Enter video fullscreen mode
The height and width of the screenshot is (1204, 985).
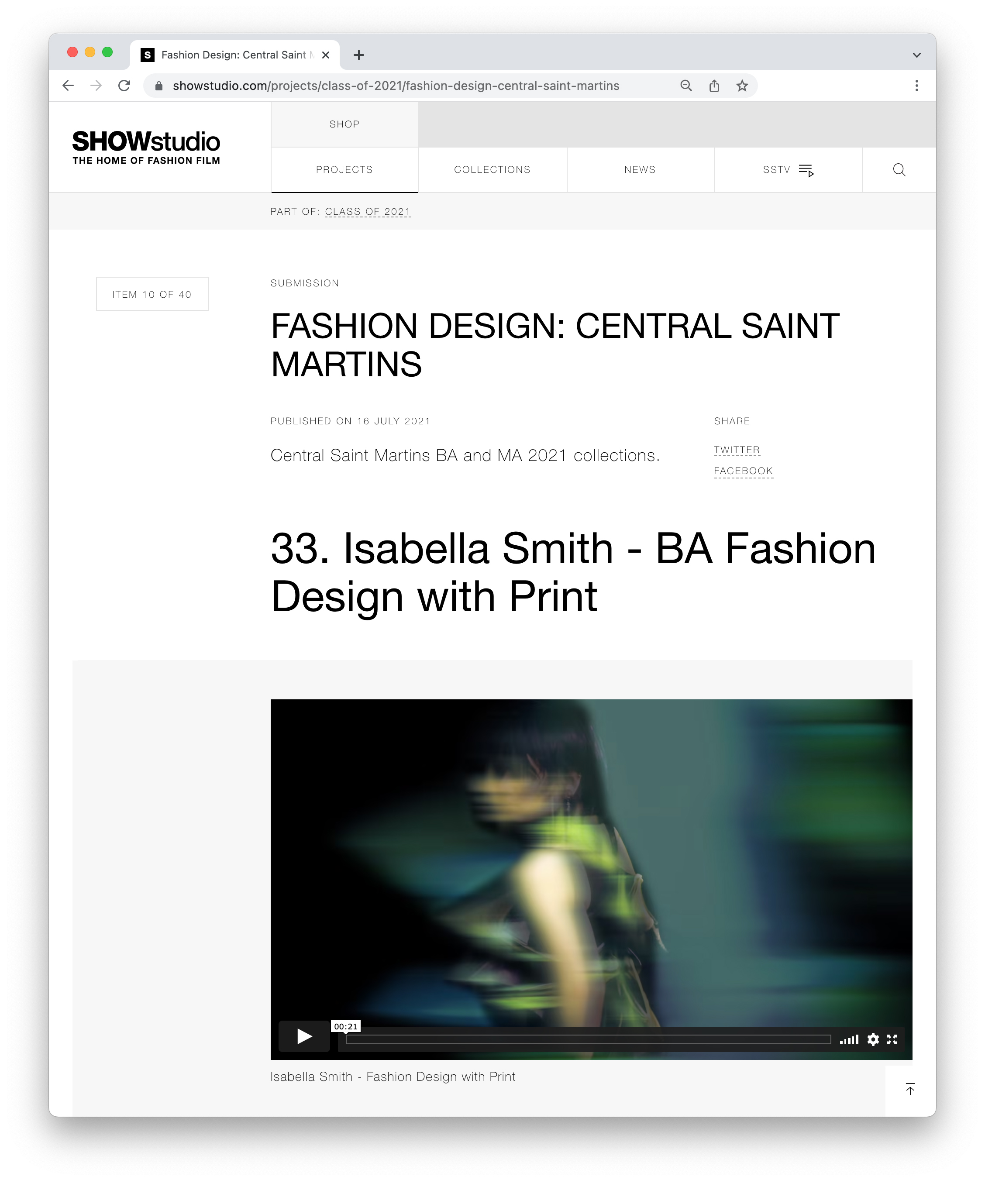892,1039
